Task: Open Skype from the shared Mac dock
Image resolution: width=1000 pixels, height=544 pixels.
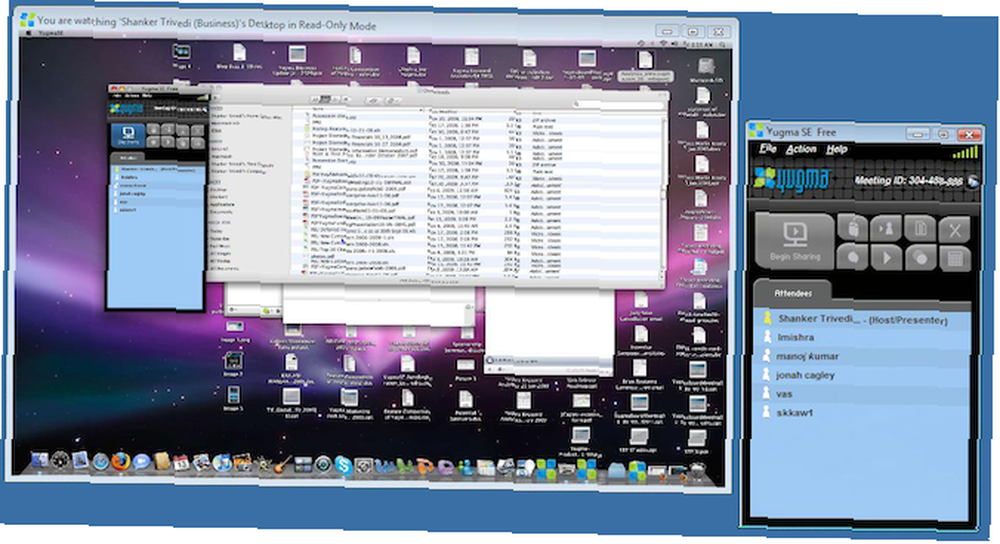Action: [x=343, y=466]
